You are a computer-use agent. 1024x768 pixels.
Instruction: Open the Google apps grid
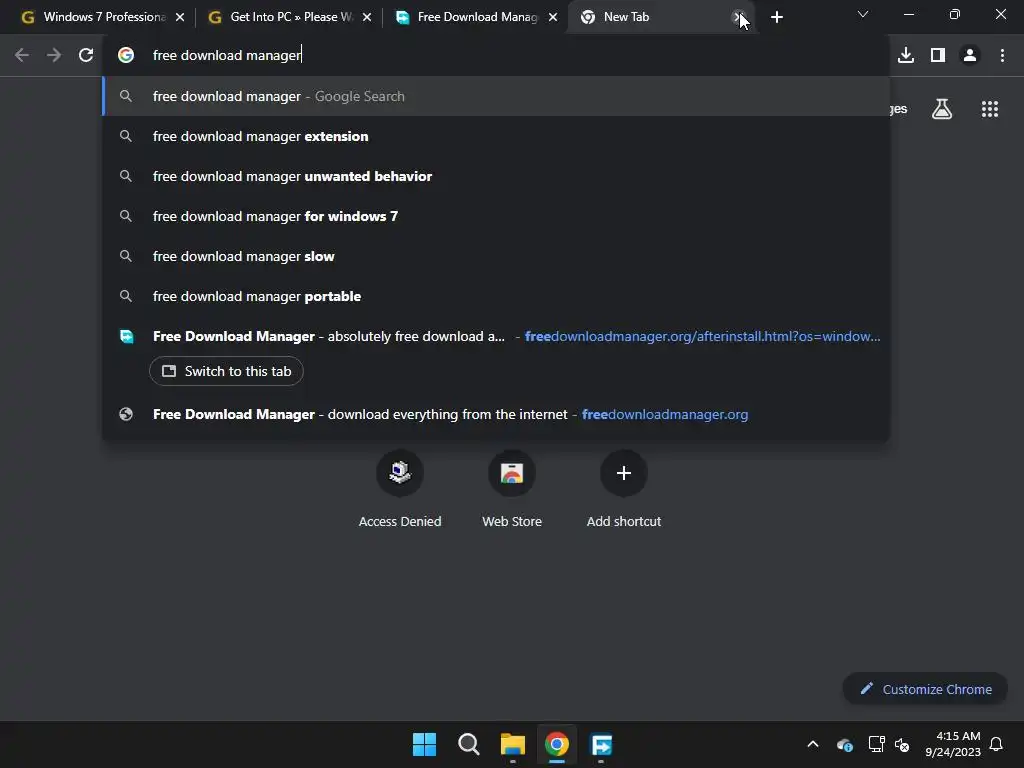pyautogui.click(x=990, y=109)
